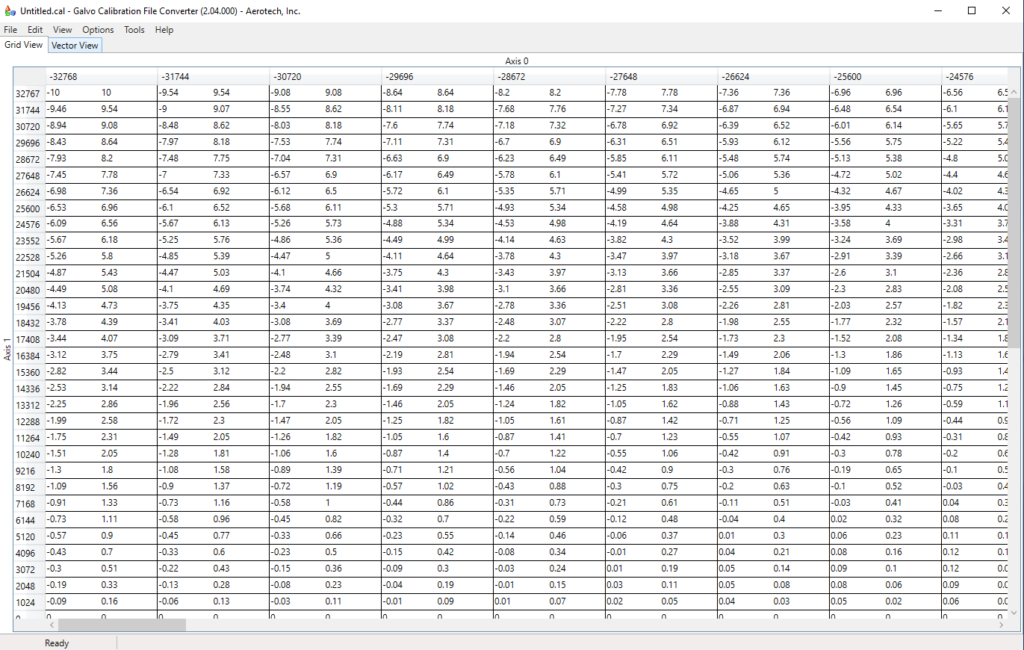Open the Help menu
The width and height of the screenshot is (1024, 650).
pos(164,30)
